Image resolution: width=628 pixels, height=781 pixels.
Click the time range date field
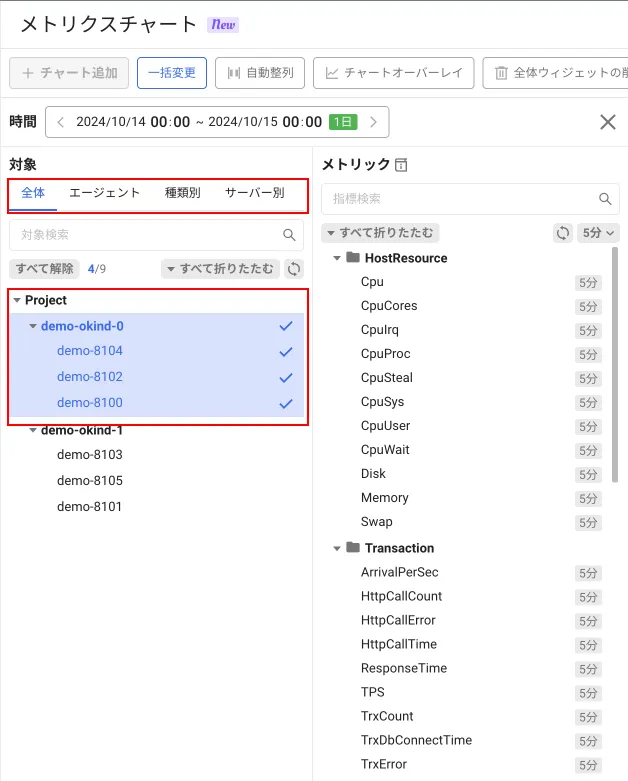(217, 122)
